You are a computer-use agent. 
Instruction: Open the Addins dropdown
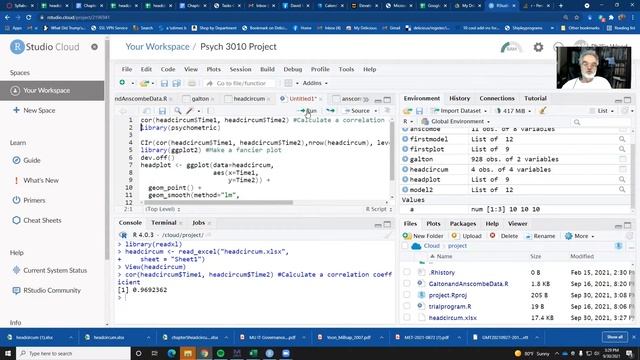coord(315,83)
